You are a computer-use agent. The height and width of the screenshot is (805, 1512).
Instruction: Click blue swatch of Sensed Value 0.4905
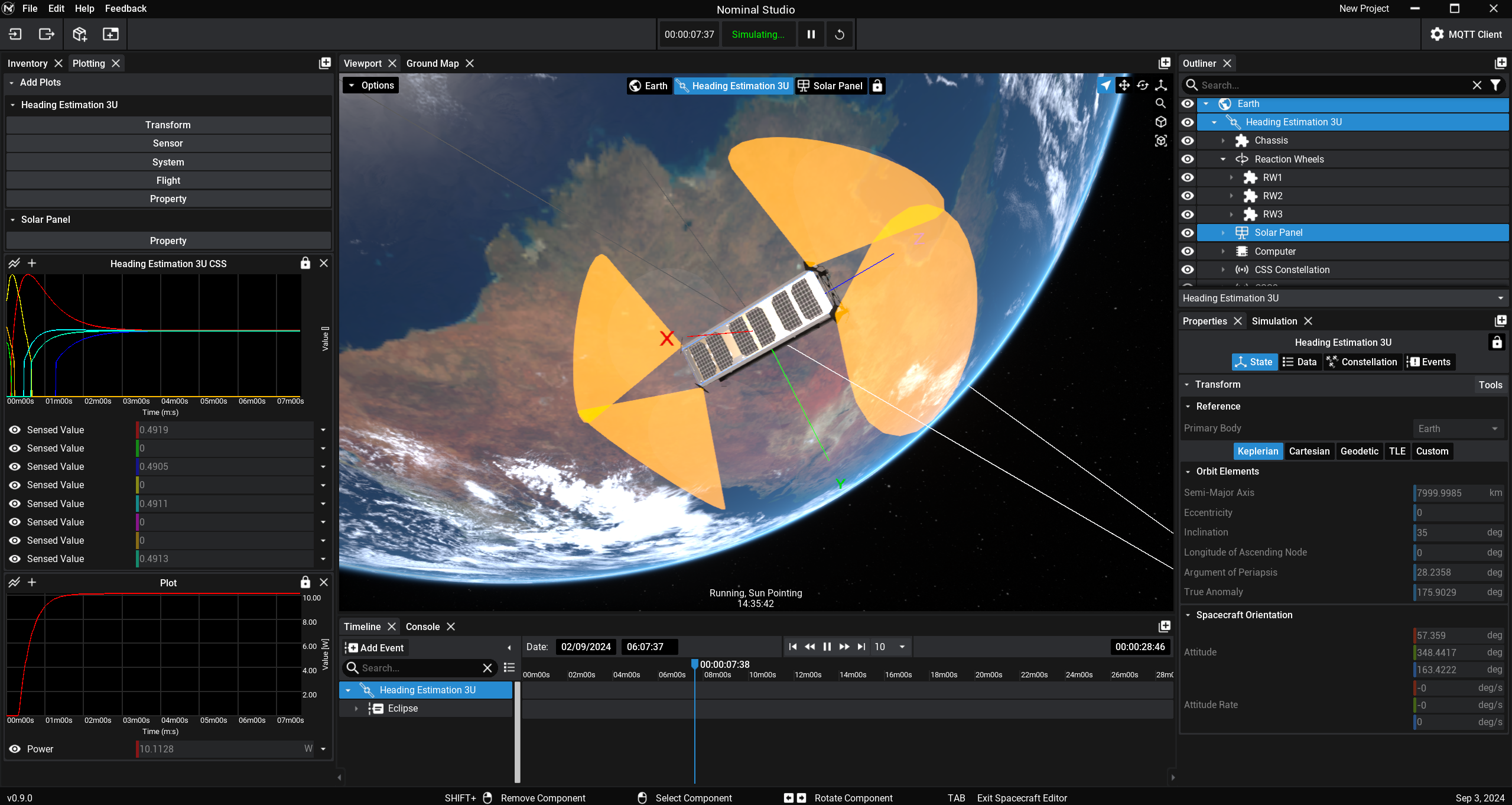coord(137,466)
